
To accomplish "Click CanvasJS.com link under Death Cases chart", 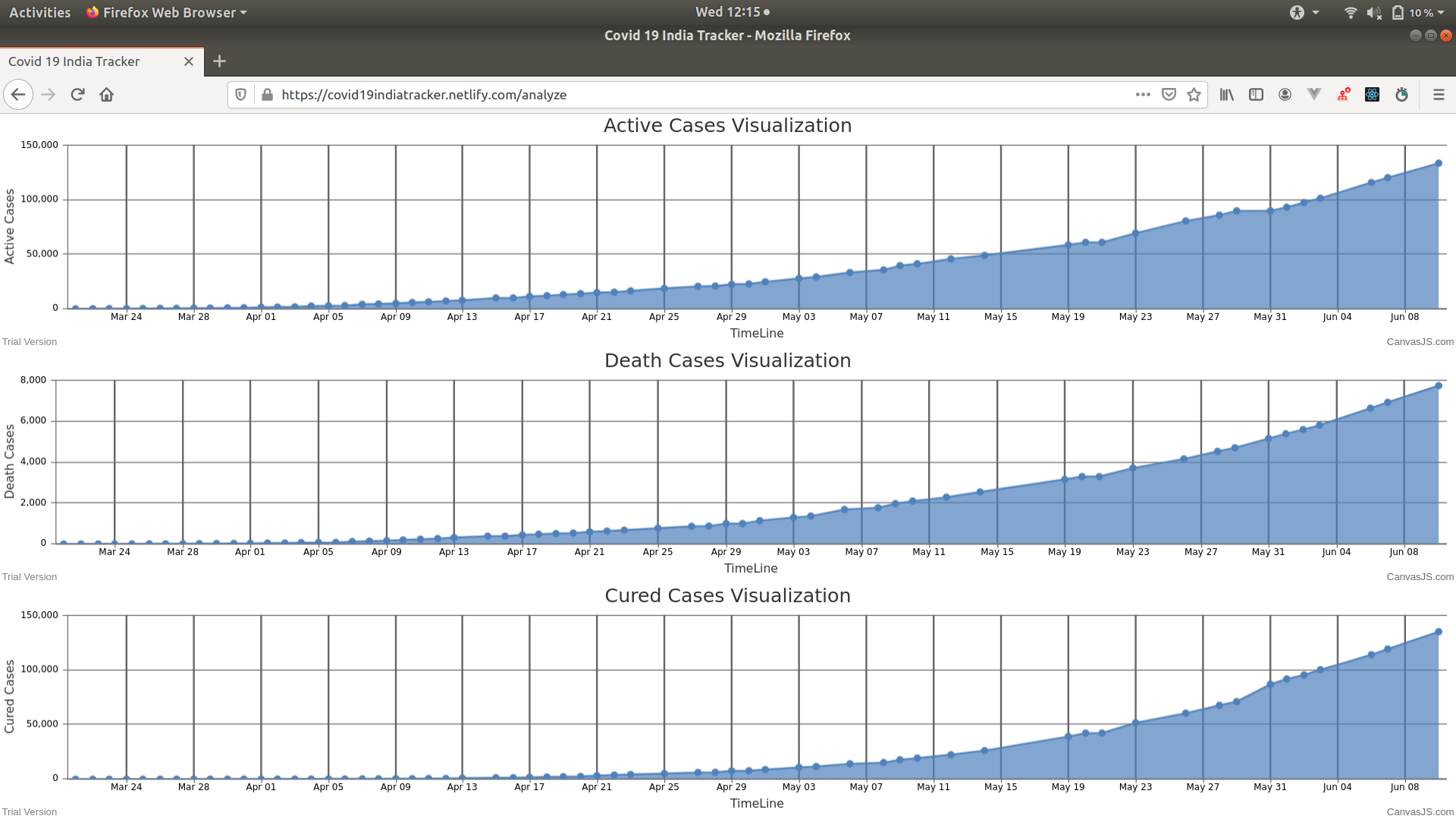I will (1420, 577).
